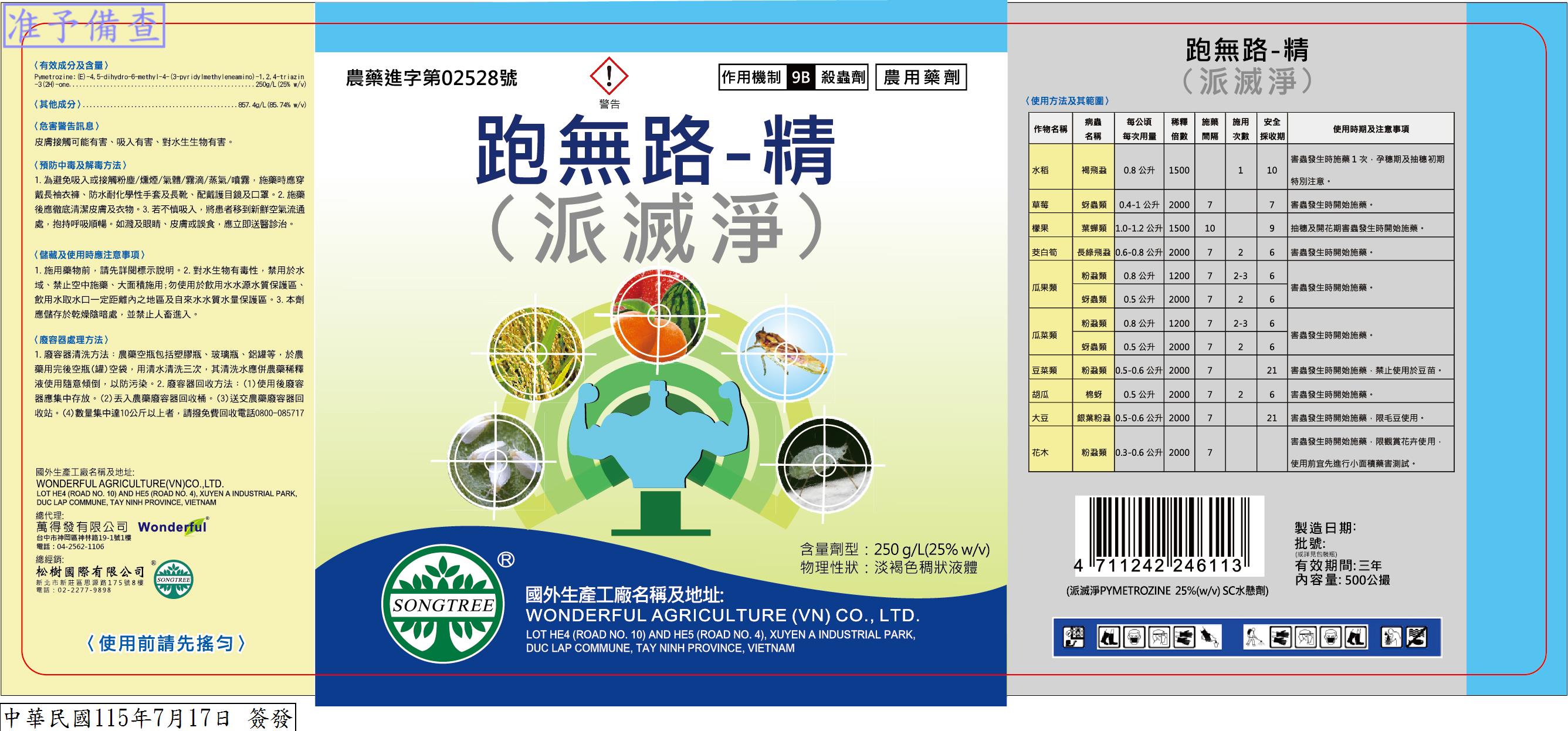The image size is (1568, 731).
Task: Select the face mask pictogram left of the pouring pictogram
Action: point(1133,637)
